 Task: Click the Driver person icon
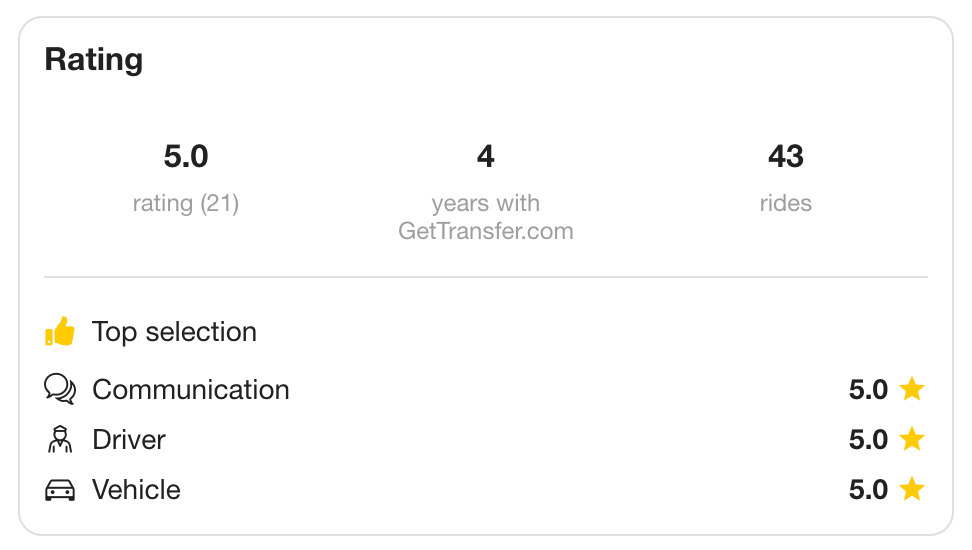point(60,439)
